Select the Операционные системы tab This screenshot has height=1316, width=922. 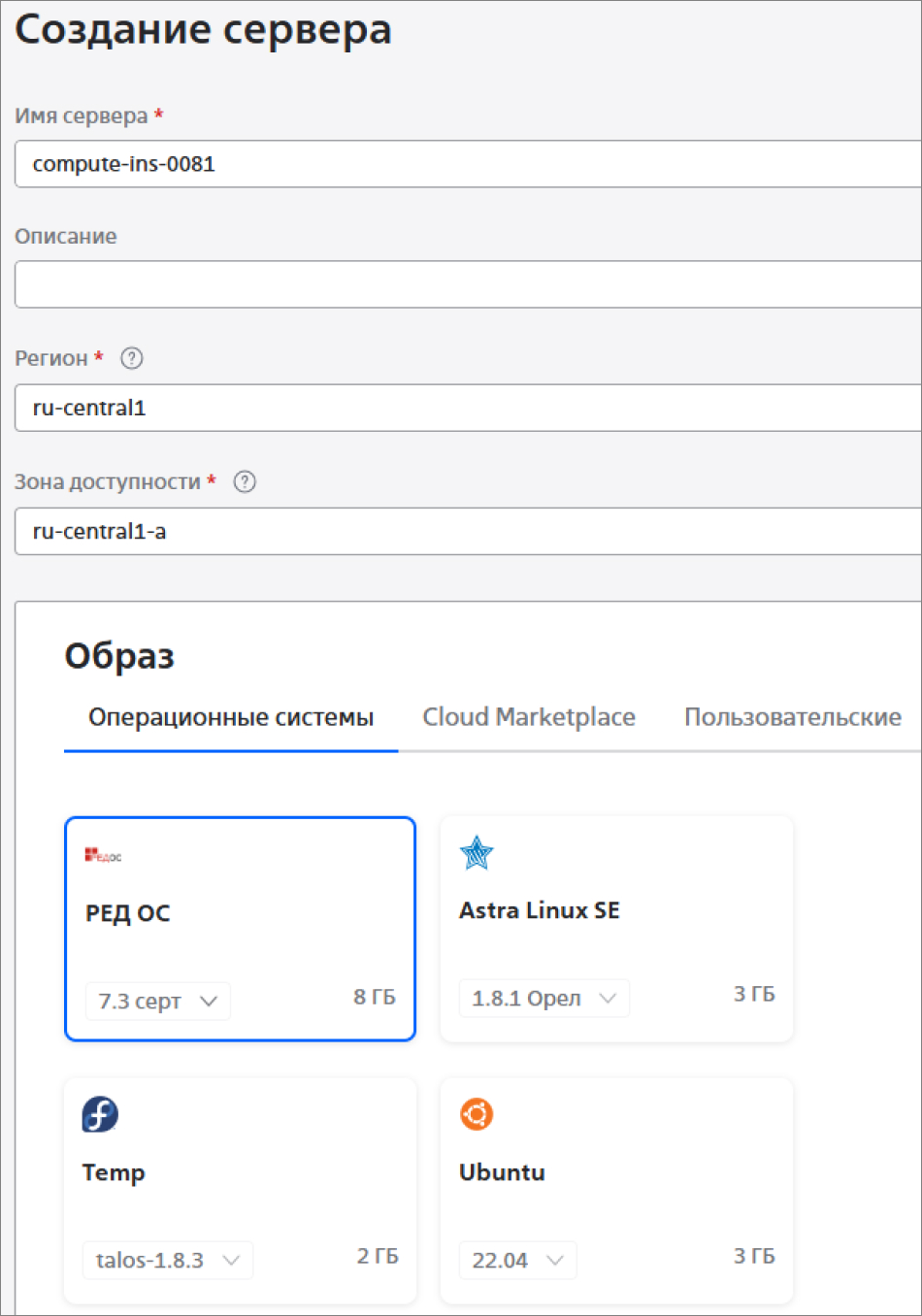[231, 717]
